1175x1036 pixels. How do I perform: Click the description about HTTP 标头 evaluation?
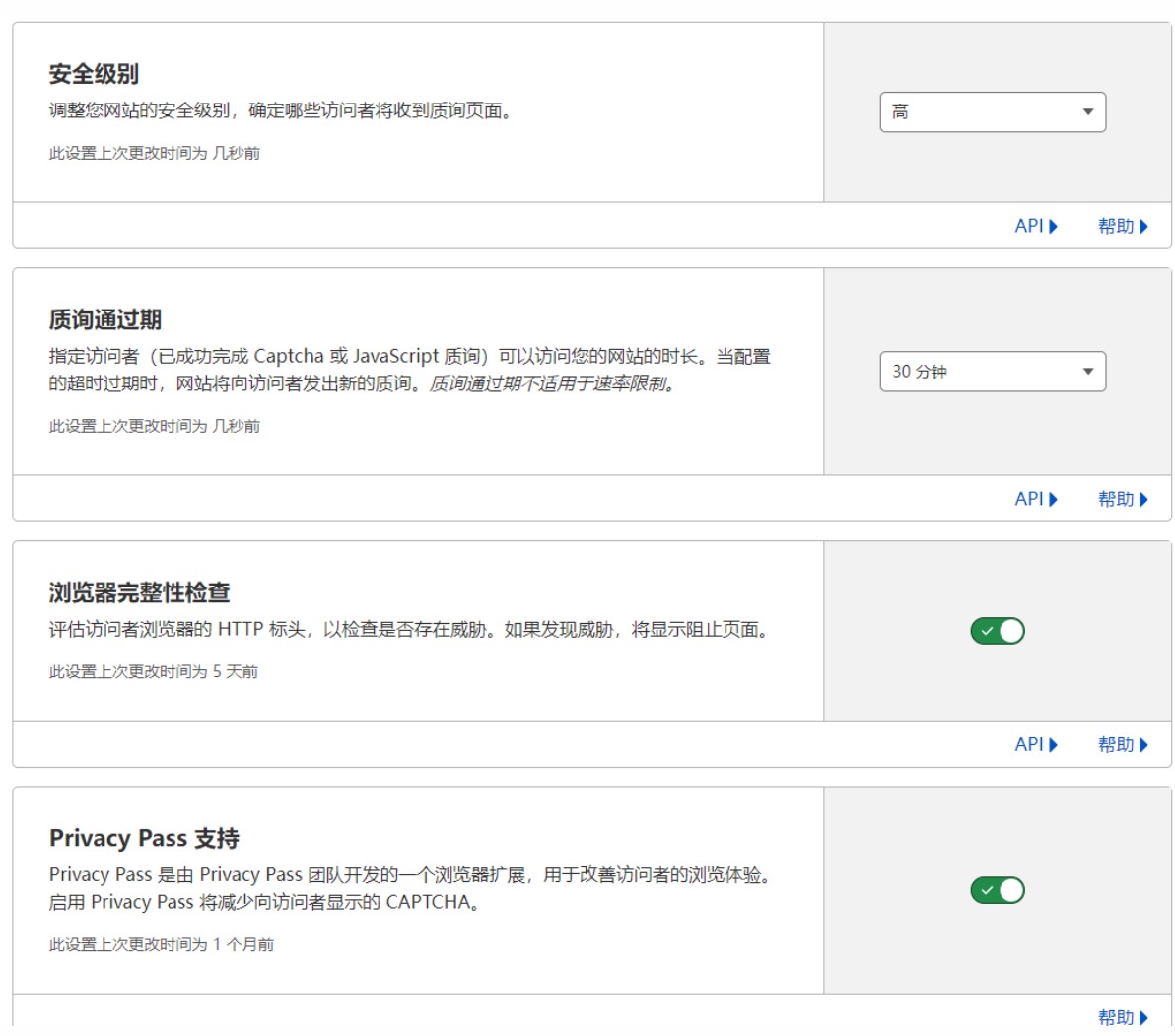410,629
